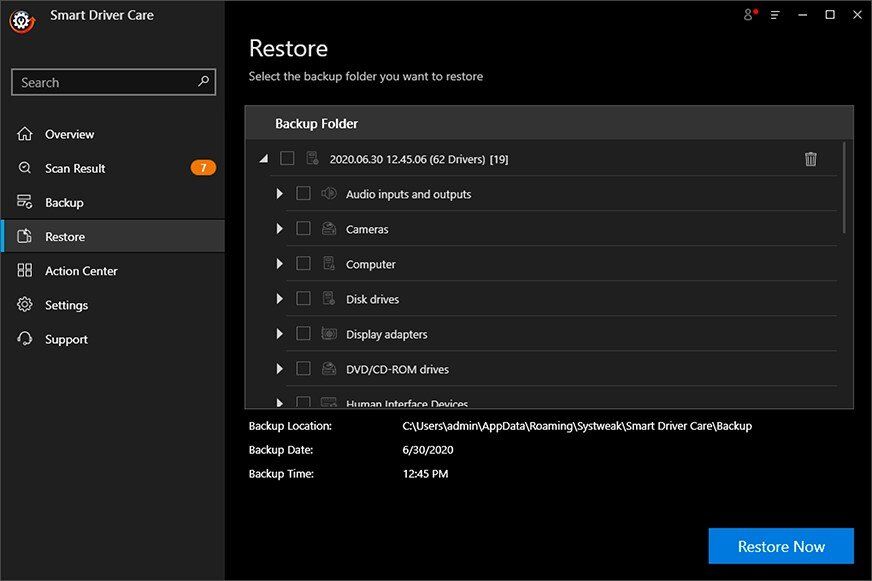Click the Smart Driver Care logo icon
The height and width of the screenshot is (581, 872).
tap(22, 21)
